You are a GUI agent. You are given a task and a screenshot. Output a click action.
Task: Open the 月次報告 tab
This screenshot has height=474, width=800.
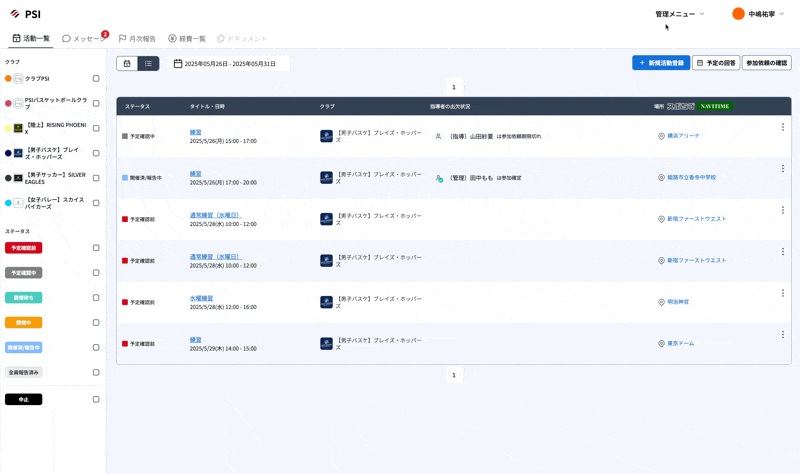[x=137, y=38]
